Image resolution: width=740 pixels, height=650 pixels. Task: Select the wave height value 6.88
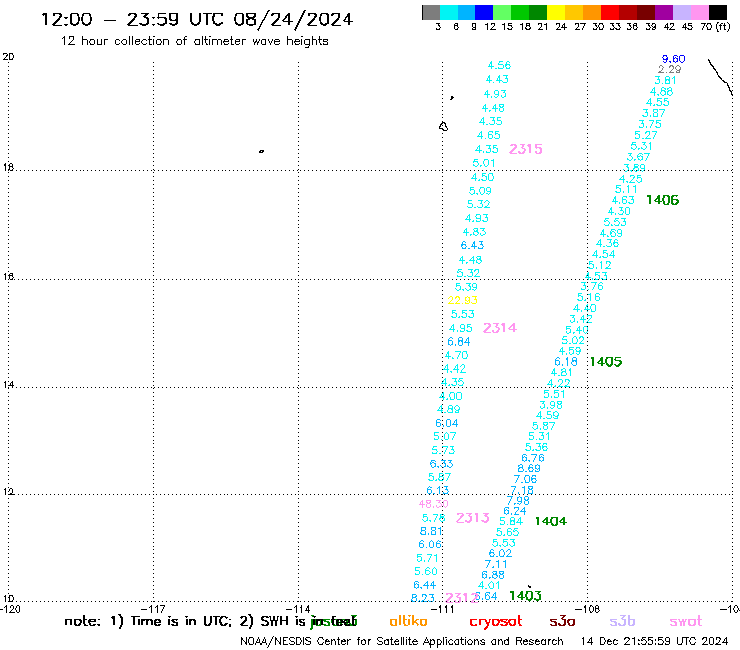(x=493, y=575)
